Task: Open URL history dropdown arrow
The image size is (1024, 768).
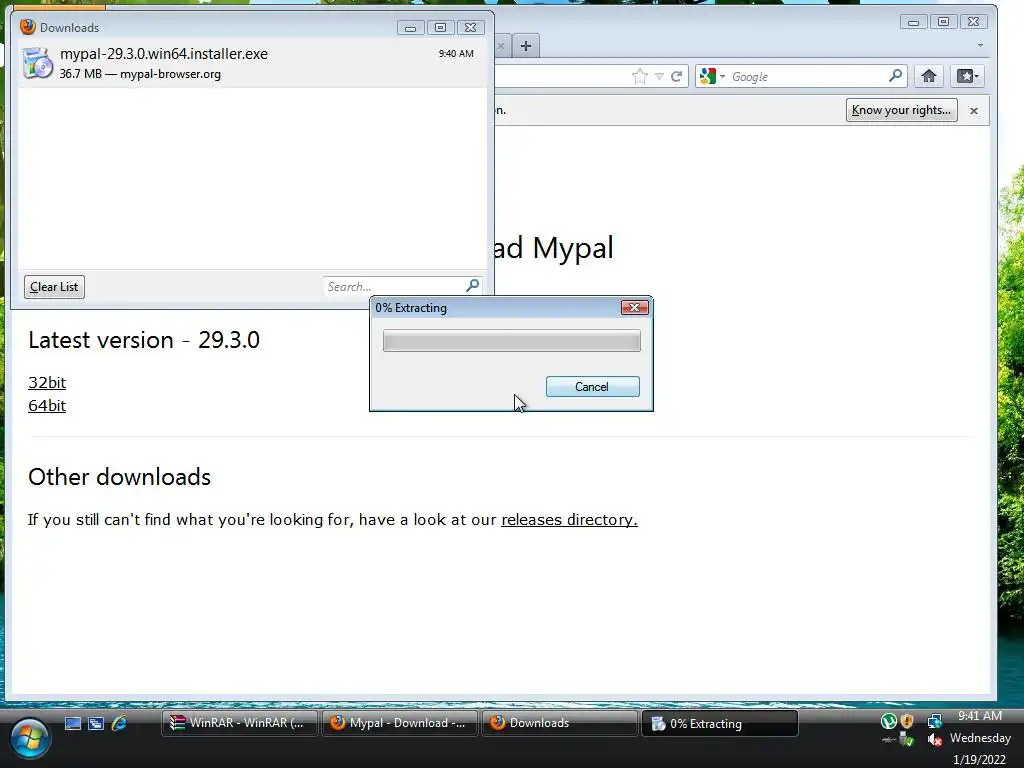Action: (x=660, y=76)
